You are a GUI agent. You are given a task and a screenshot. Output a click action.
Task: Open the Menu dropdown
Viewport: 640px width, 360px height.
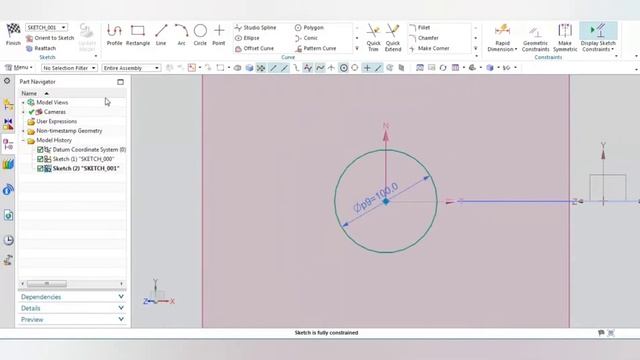tap(18, 68)
